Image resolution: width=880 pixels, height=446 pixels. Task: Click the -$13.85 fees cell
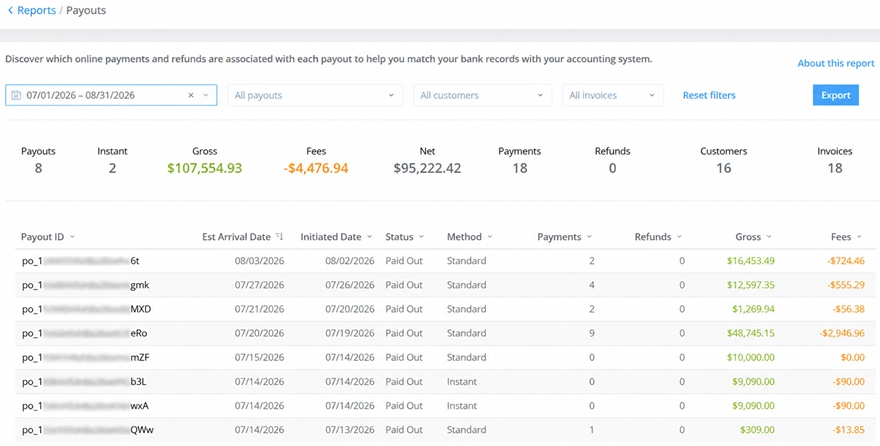click(x=849, y=430)
